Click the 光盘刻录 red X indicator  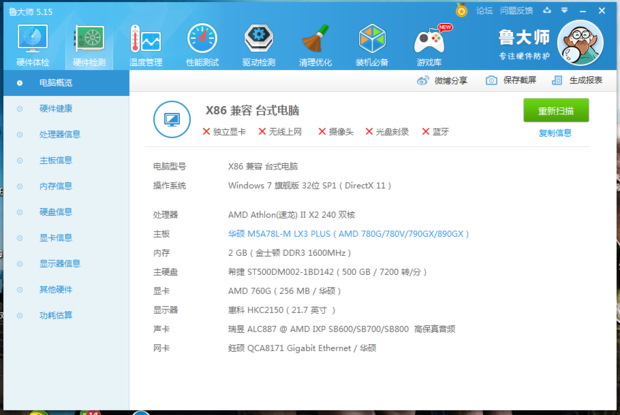(x=369, y=132)
